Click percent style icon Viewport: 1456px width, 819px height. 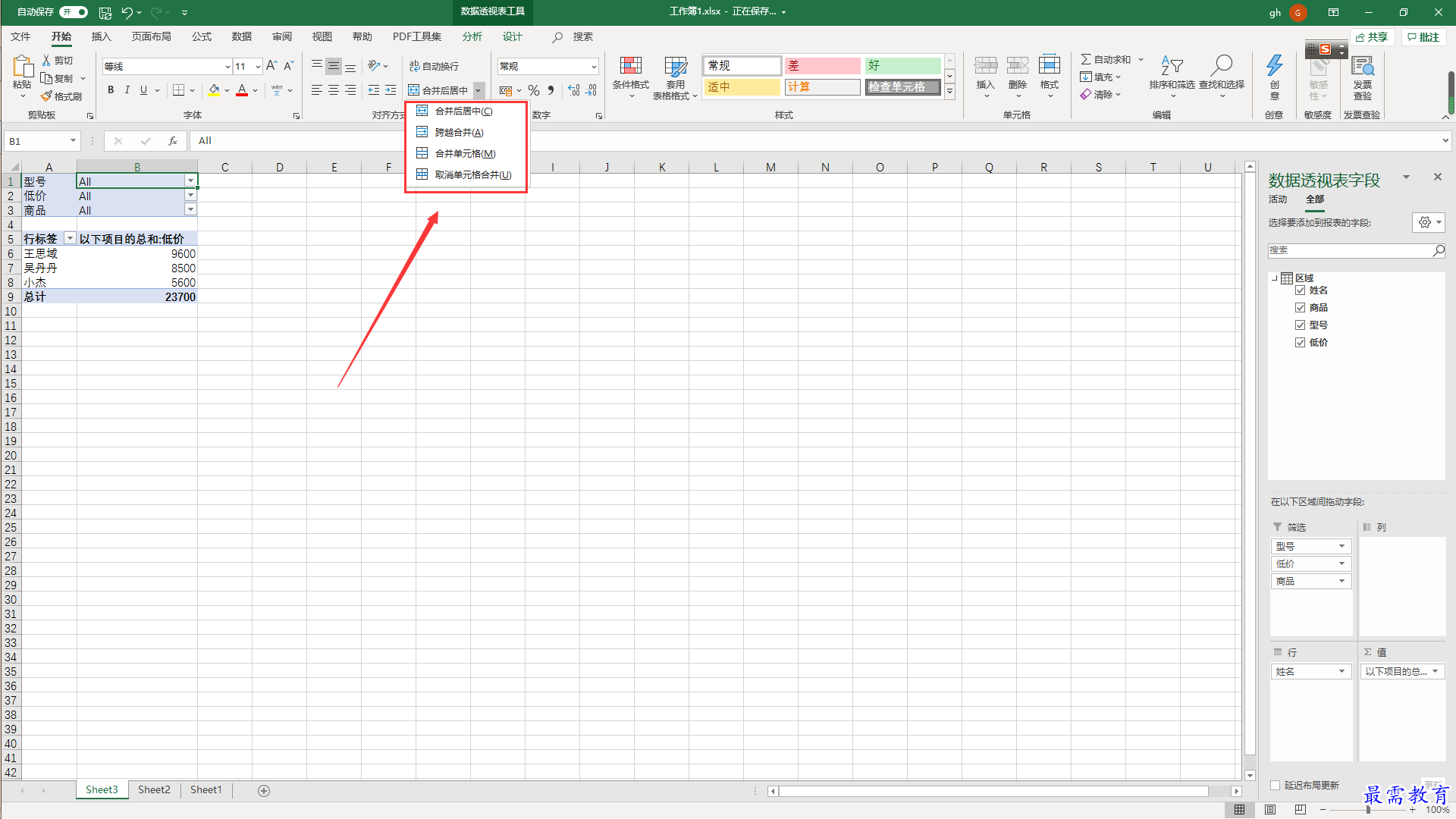coord(534,90)
